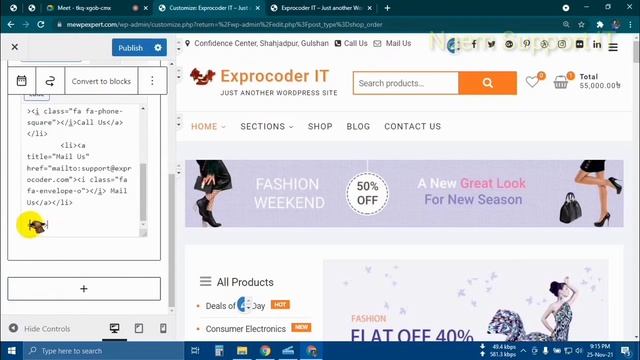Open the wishlist heart icon
This screenshot has height=360, width=640.
533,81
